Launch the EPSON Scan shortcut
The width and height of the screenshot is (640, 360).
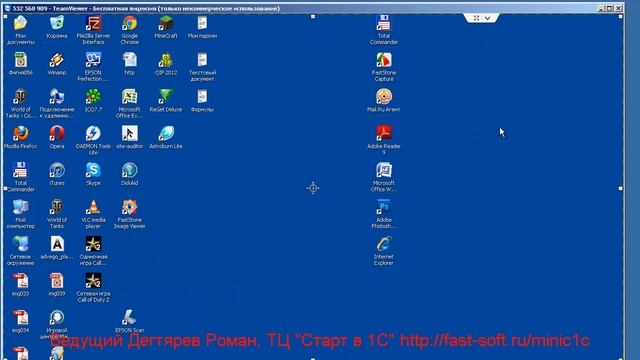(130, 318)
